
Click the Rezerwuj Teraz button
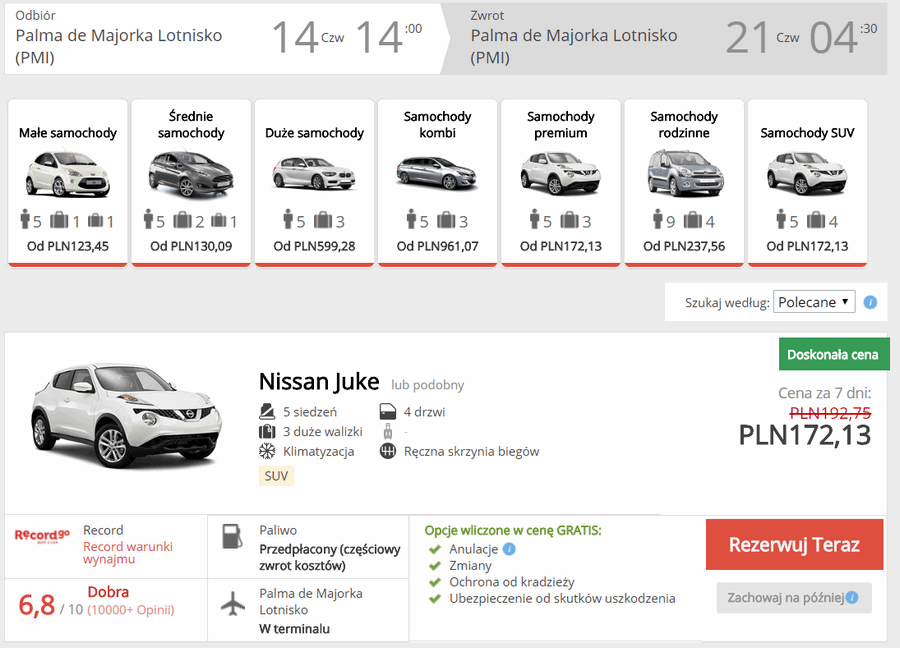794,545
